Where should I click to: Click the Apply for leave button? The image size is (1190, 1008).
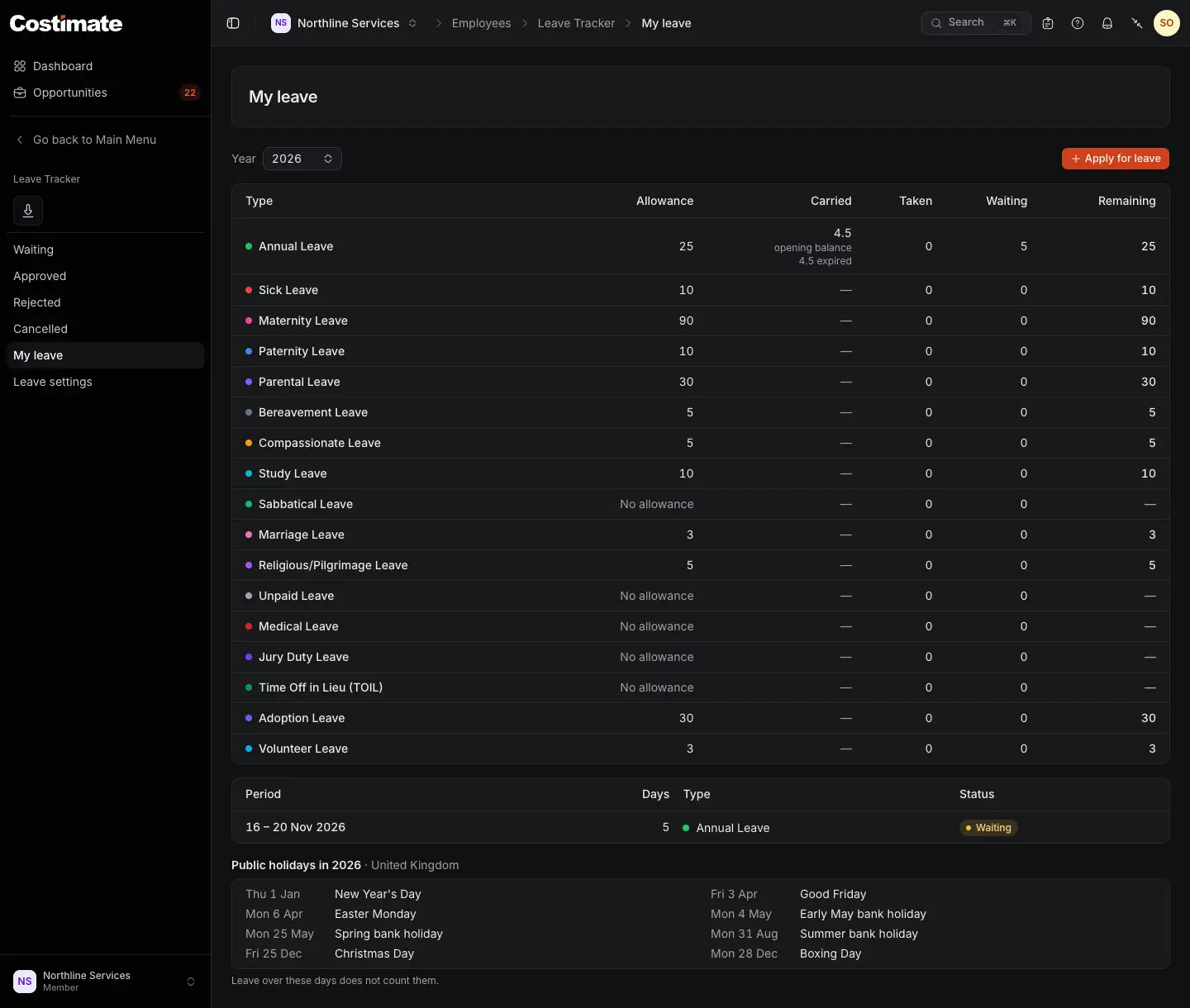coord(1116,159)
